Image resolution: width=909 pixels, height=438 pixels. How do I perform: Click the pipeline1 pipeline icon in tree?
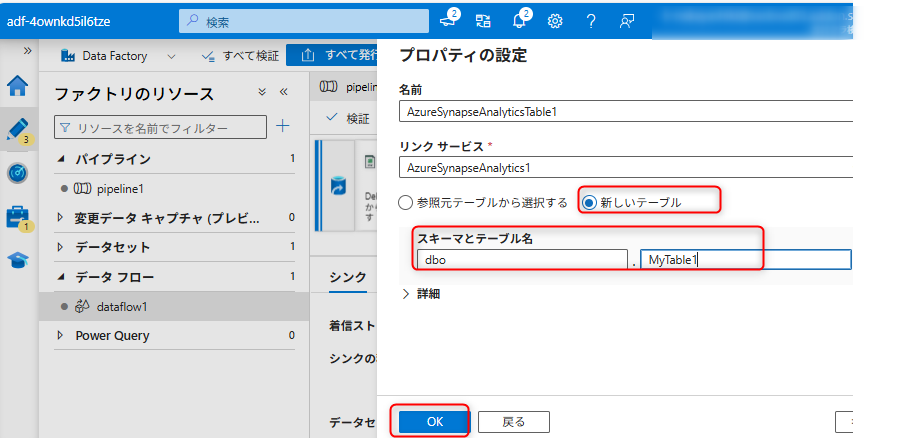(x=83, y=189)
